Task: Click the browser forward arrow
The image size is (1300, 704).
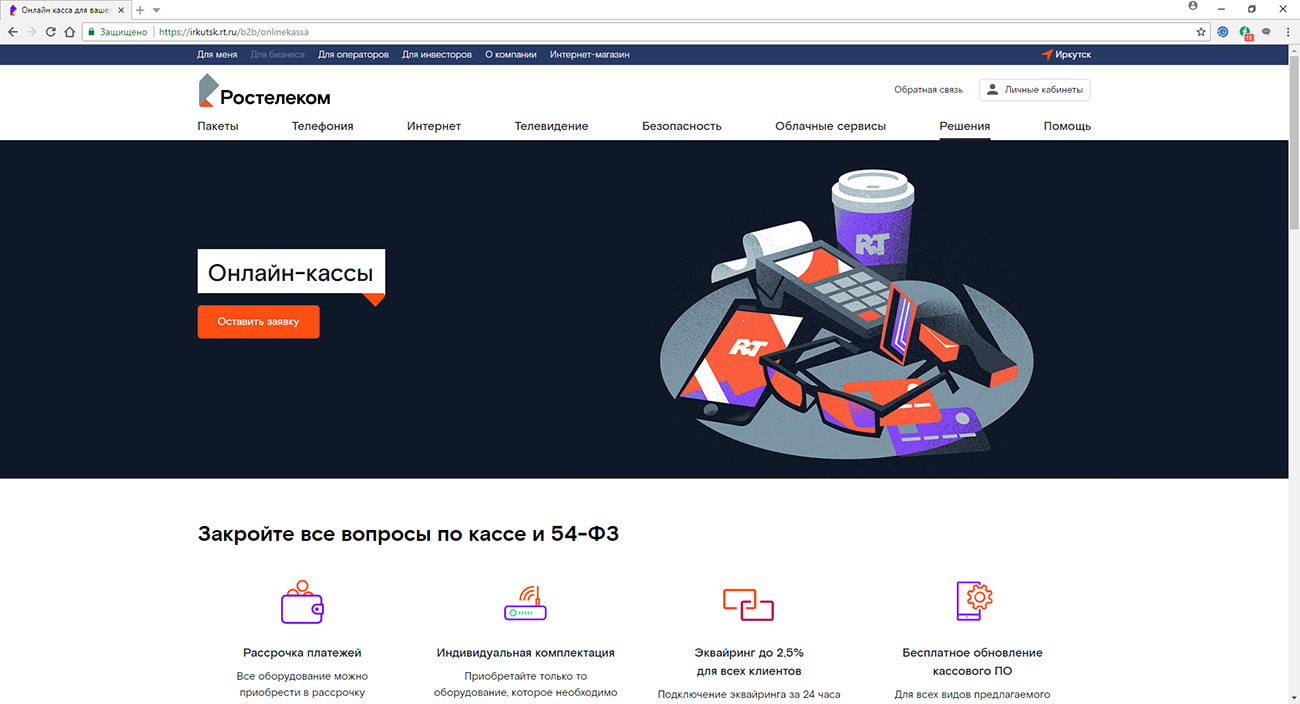Action: 32,32
